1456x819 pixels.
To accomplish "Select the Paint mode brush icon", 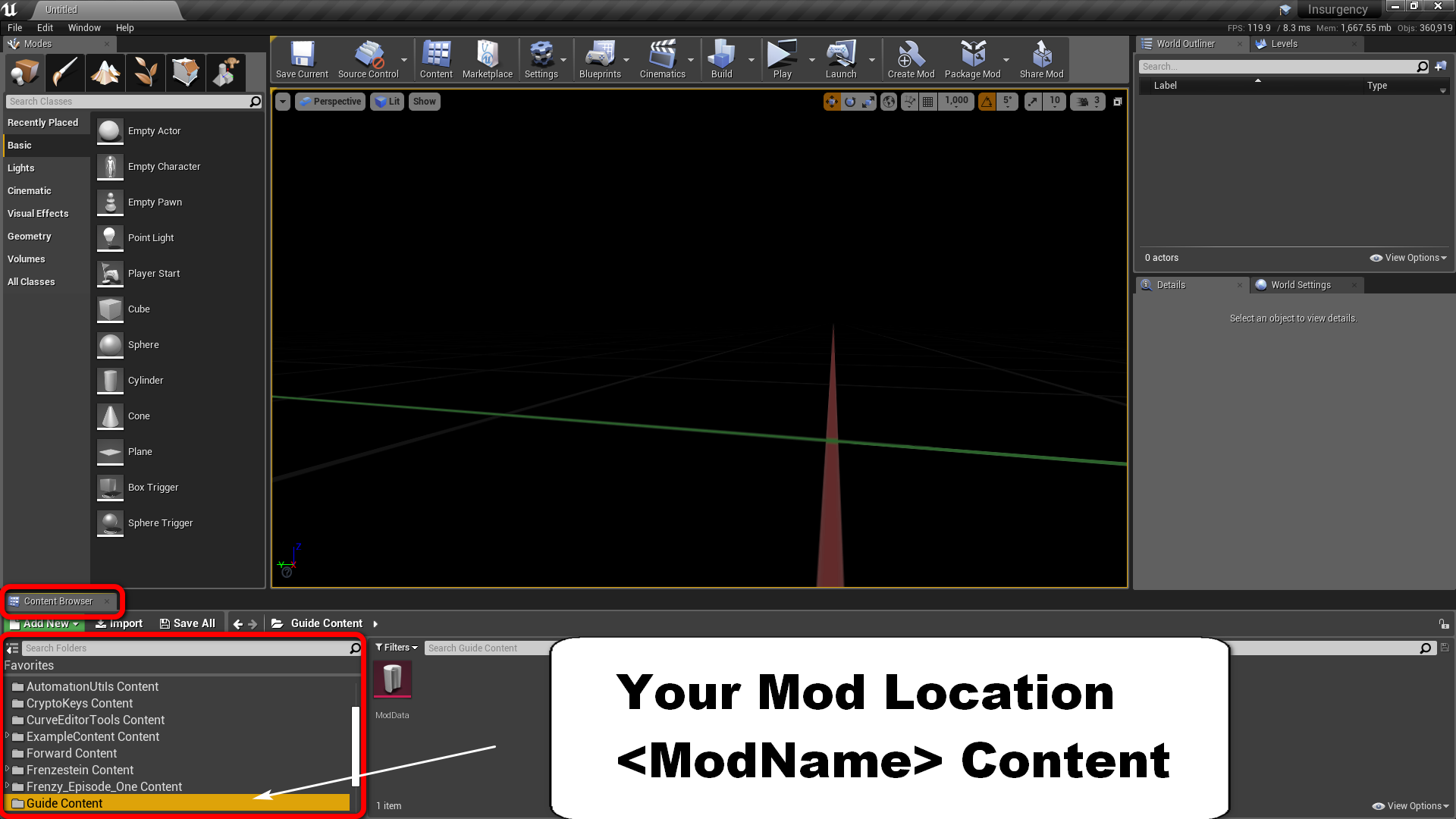I will tap(65, 73).
